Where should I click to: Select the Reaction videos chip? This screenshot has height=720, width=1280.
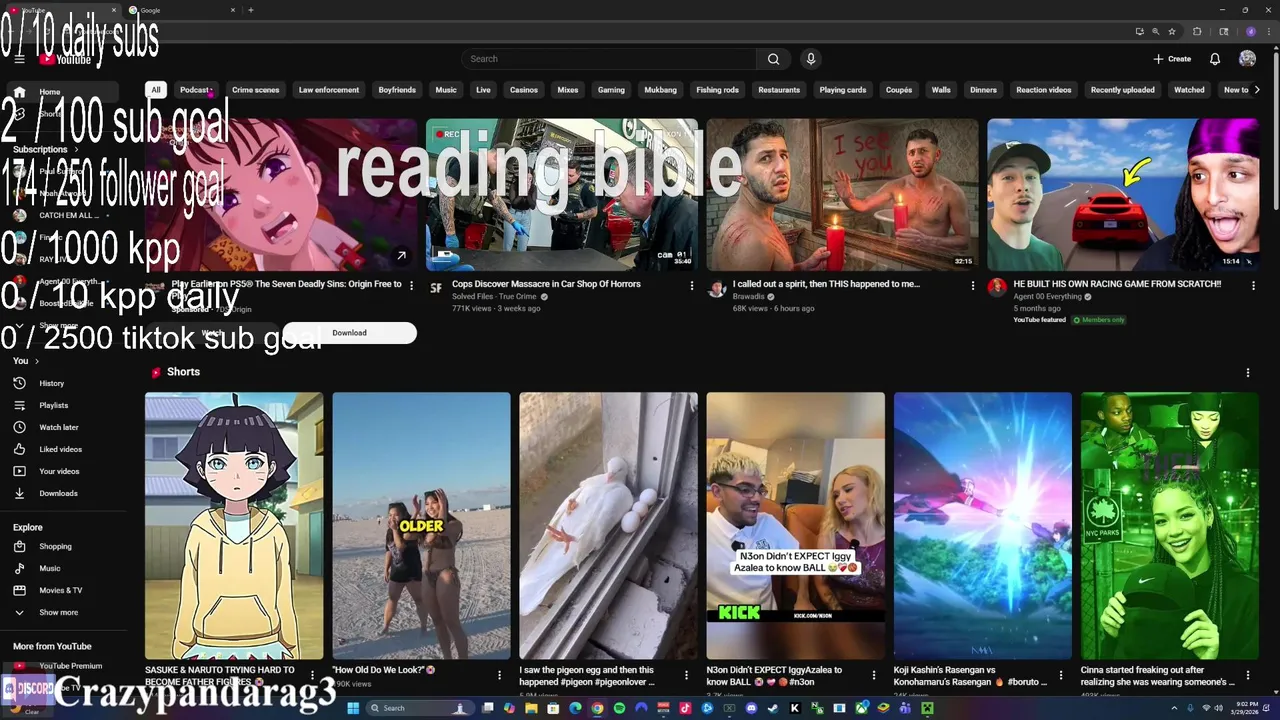1044,90
